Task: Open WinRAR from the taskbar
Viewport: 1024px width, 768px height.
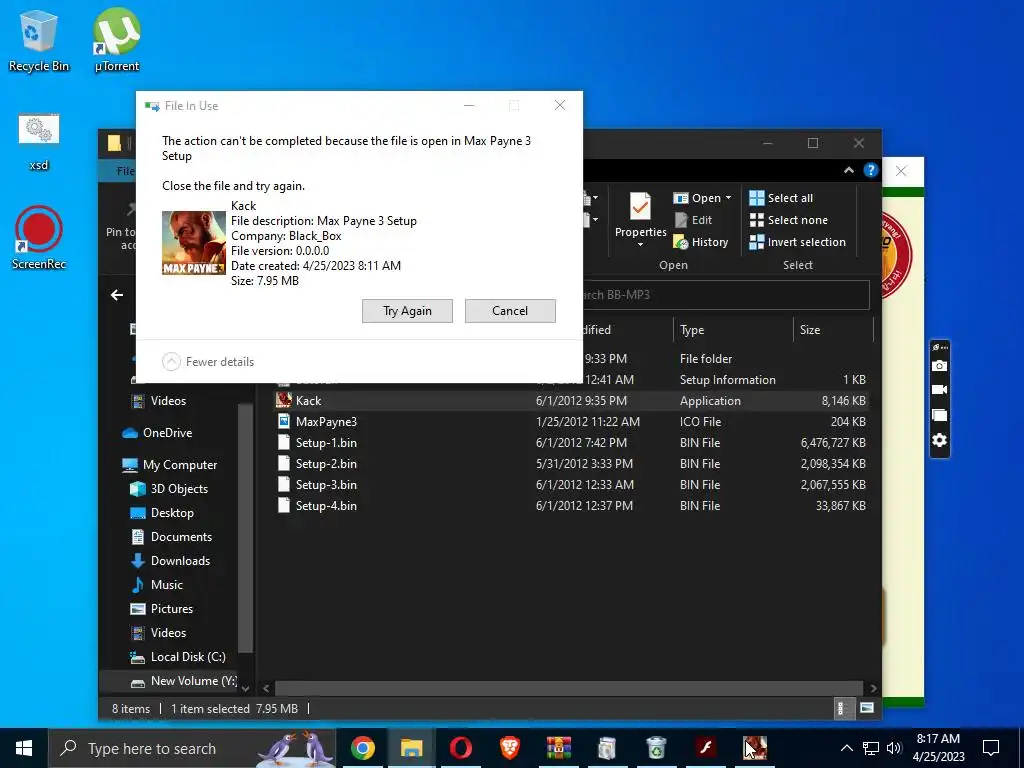Action: pyautogui.click(x=558, y=748)
